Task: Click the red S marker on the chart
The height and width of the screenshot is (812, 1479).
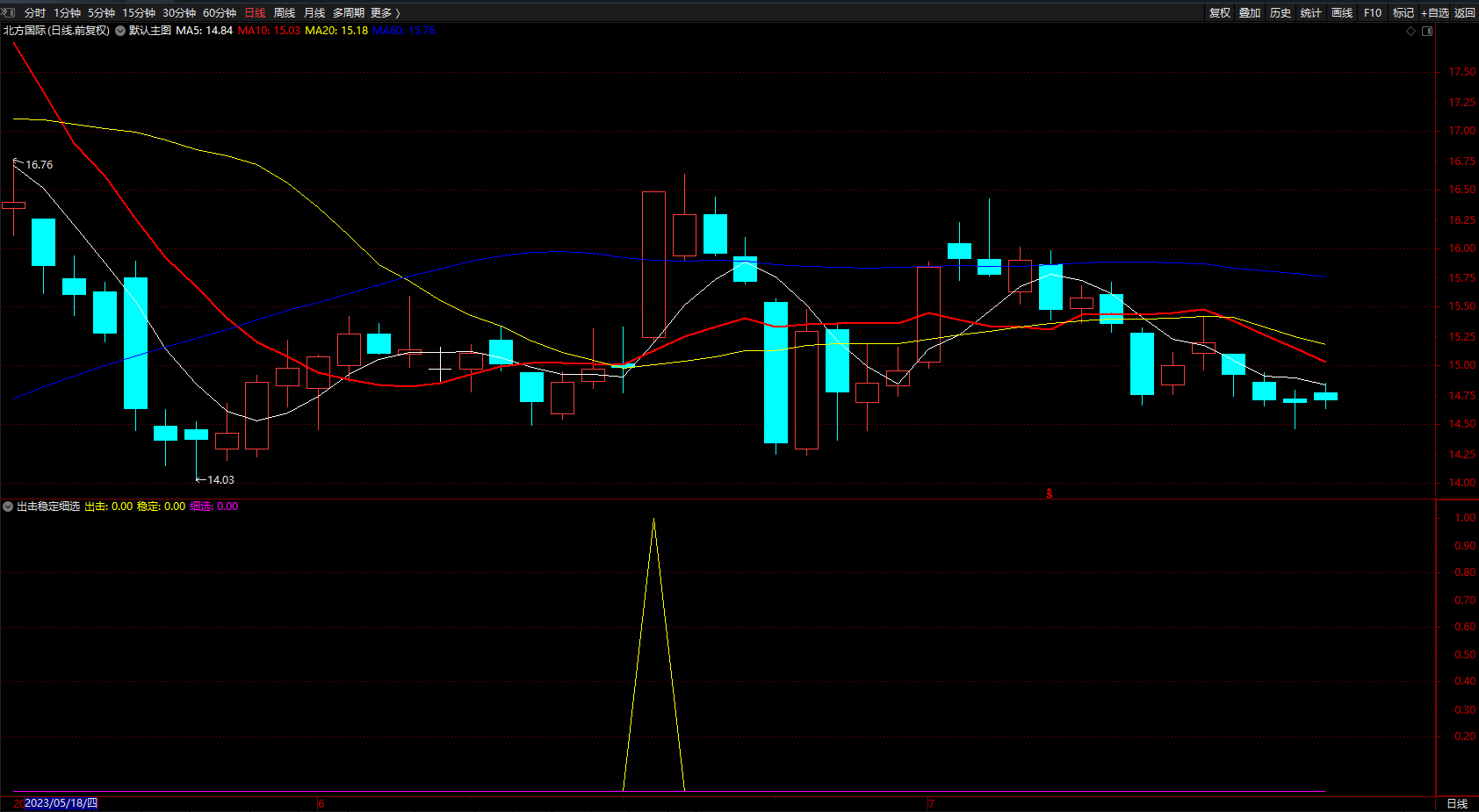Action: coord(1050,493)
